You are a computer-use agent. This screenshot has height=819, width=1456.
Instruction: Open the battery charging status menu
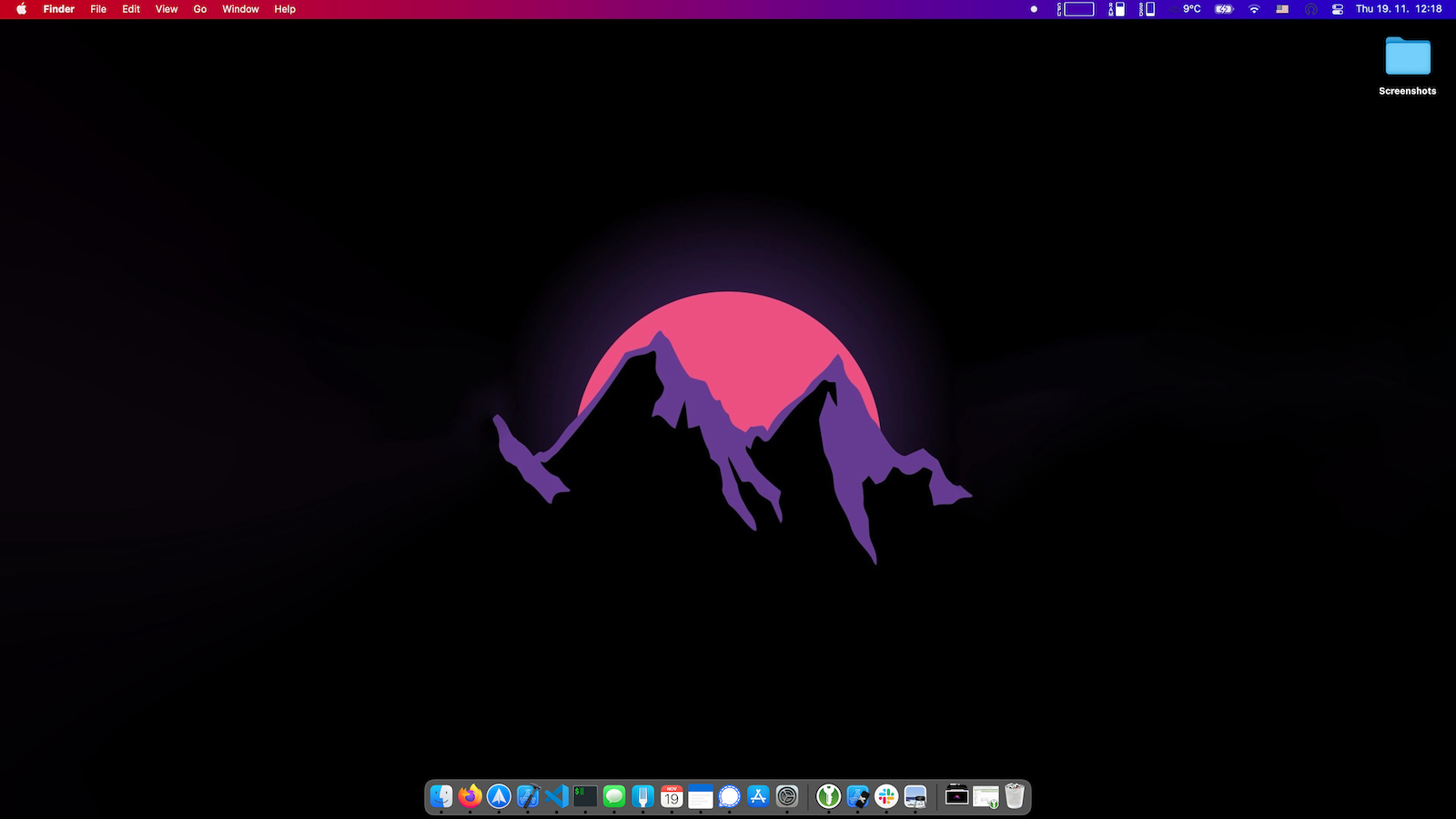[x=1223, y=9]
